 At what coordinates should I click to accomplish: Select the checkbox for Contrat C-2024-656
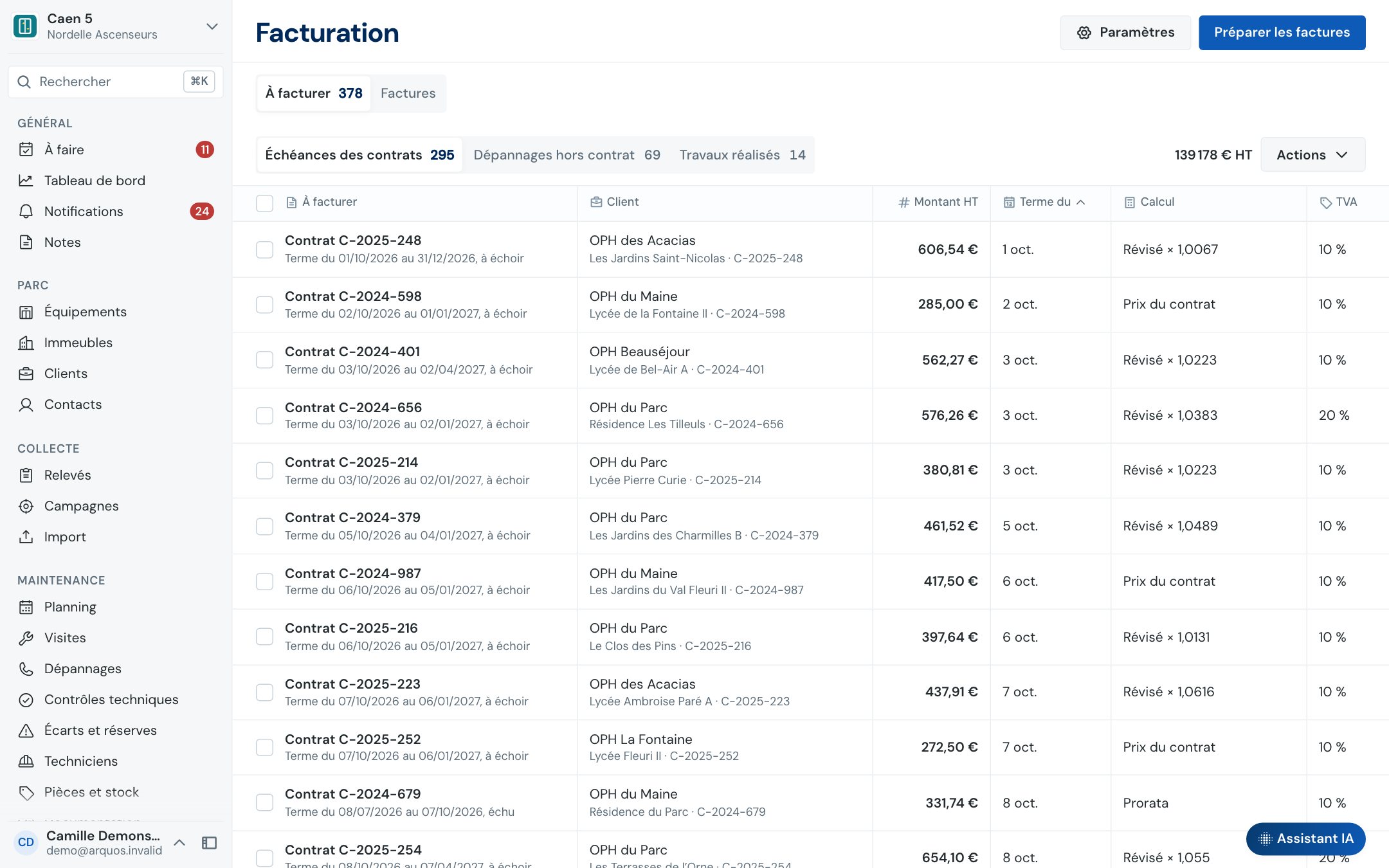point(264,415)
